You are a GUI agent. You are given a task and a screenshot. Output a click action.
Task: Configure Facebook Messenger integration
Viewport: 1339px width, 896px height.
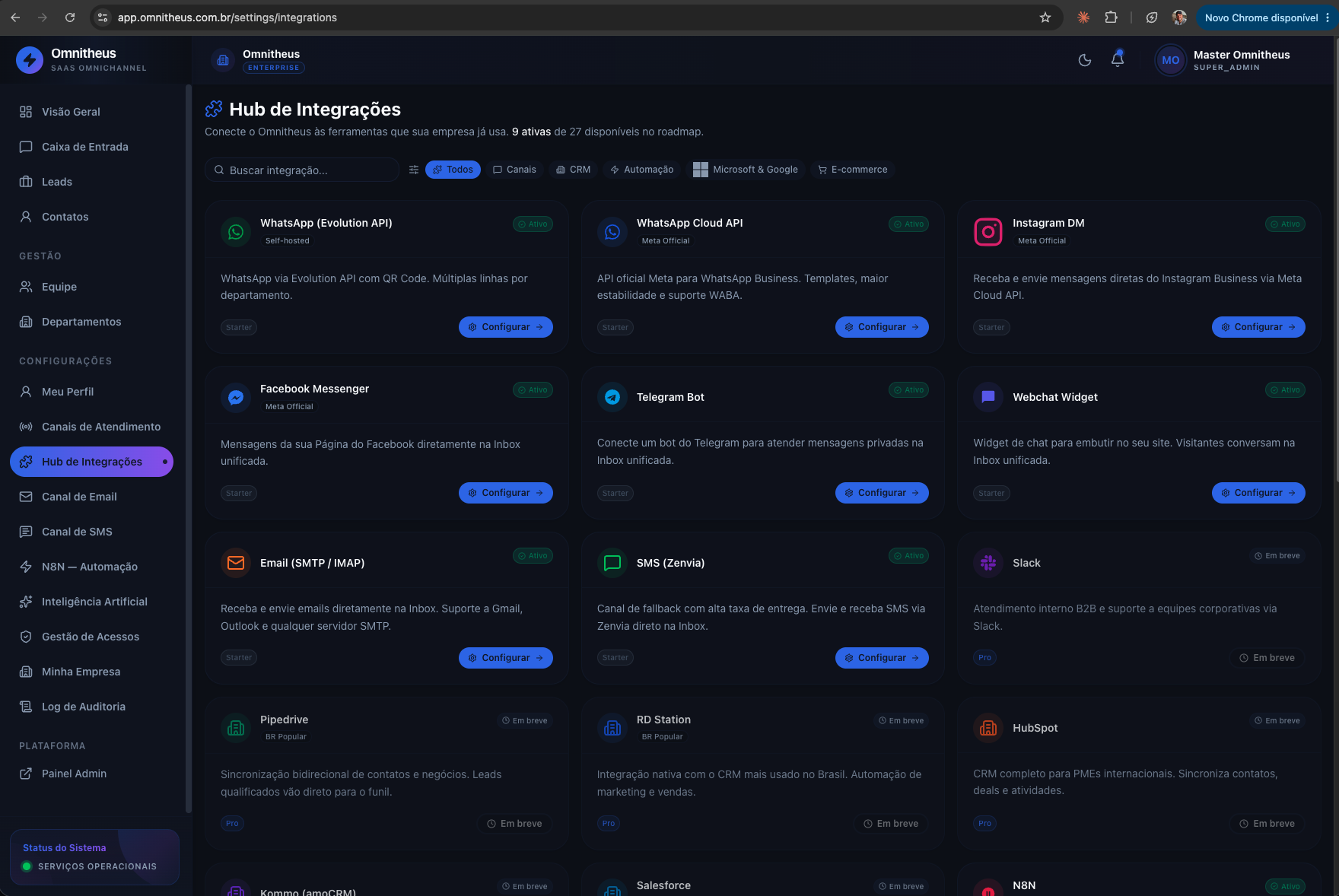point(506,493)
